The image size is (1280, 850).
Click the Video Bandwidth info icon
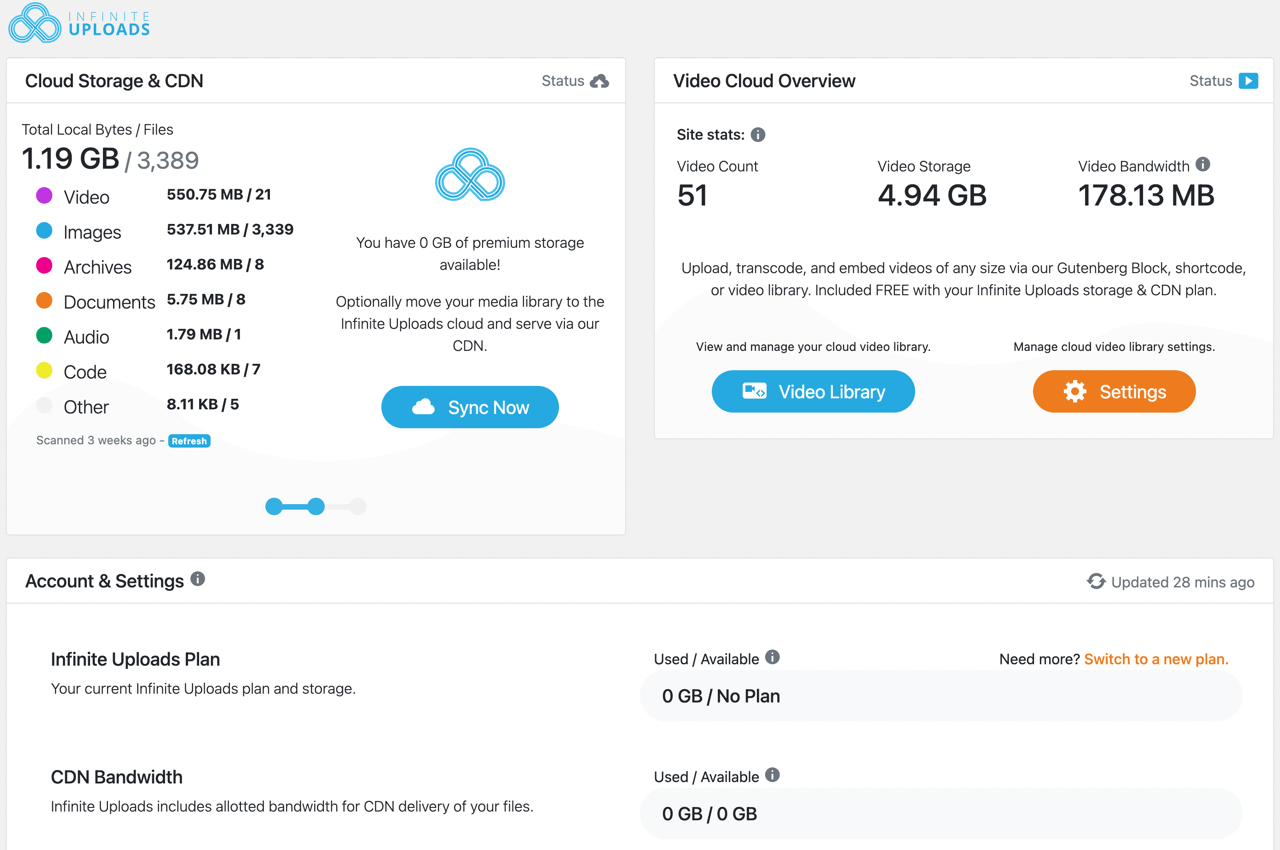pos(1203,164)
